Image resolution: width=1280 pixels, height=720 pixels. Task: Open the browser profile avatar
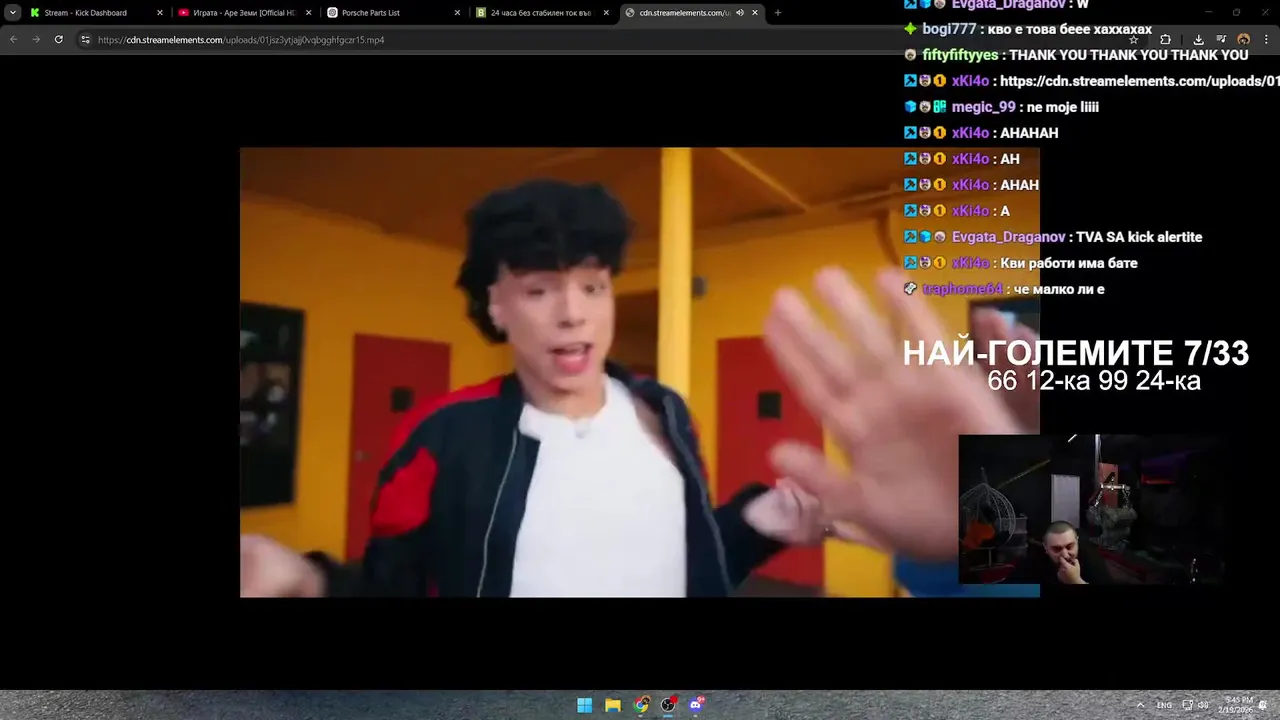click(1243, 40)
